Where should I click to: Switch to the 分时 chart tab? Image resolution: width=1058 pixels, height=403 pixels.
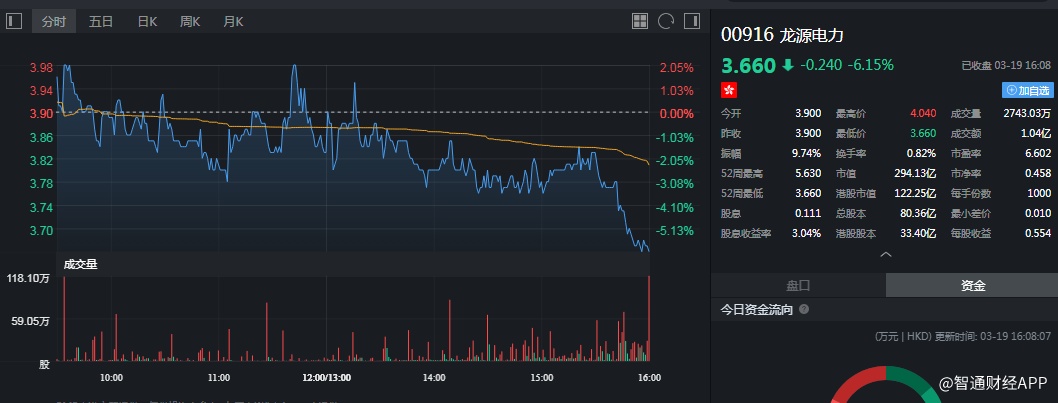(x=53, y=21)
